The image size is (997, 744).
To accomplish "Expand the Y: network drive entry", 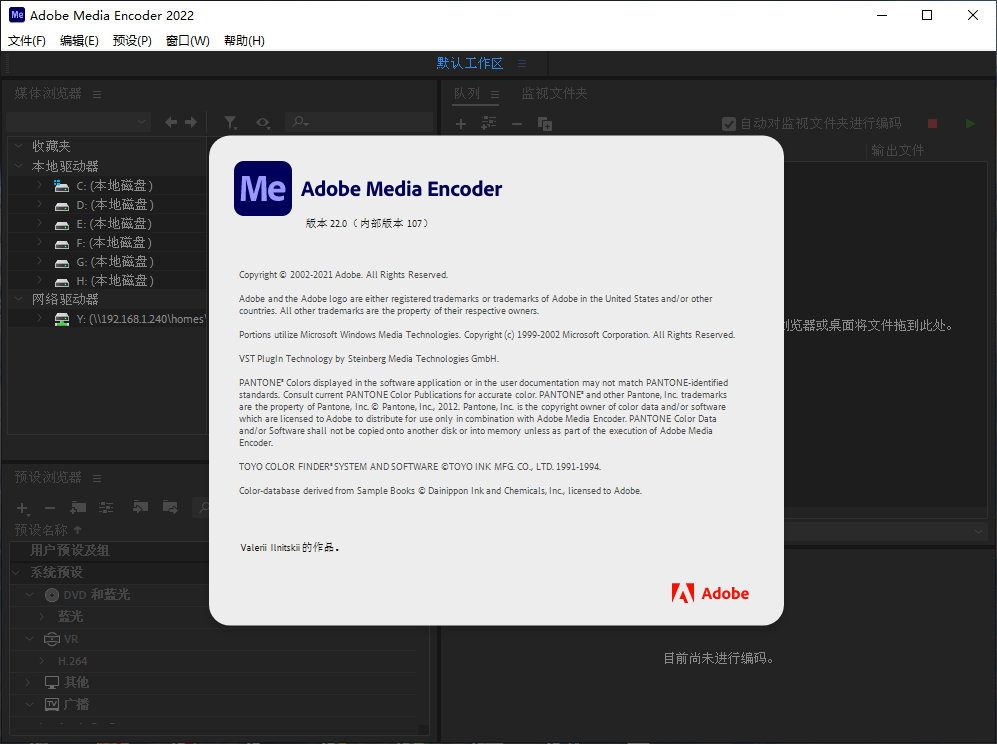I will coord(39,318).
